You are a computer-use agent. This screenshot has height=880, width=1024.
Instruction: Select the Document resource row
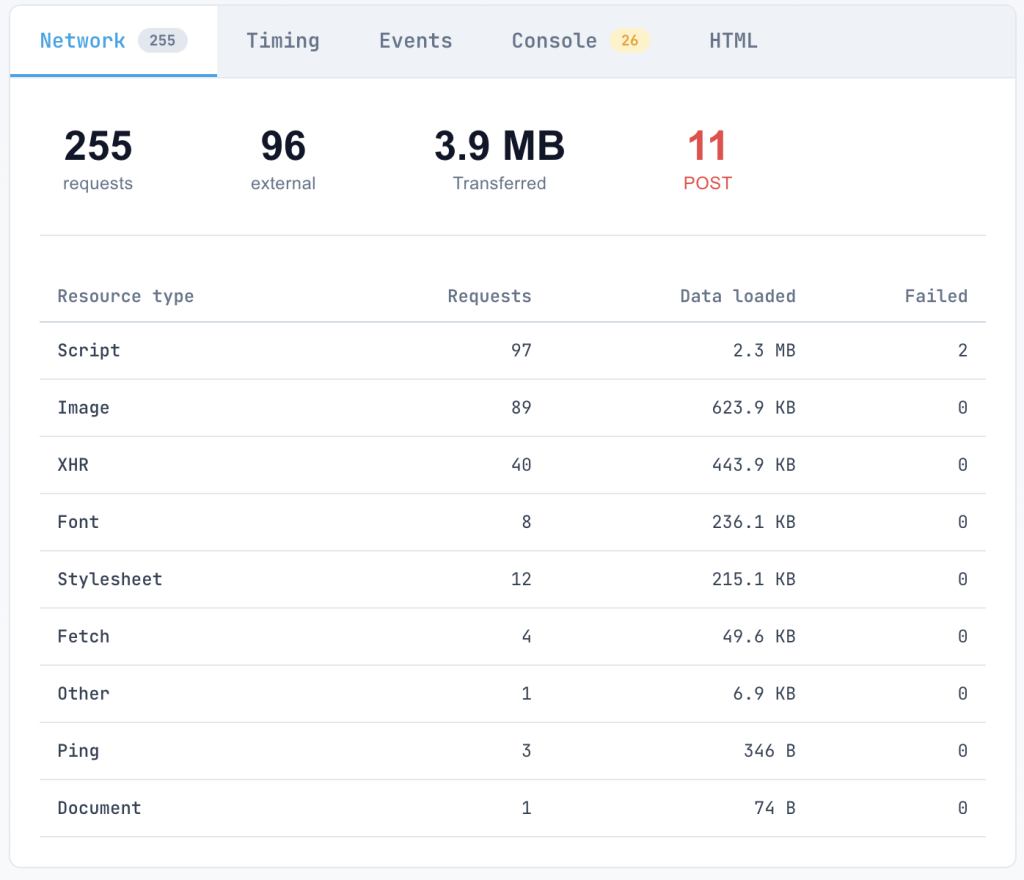point(513,808)
